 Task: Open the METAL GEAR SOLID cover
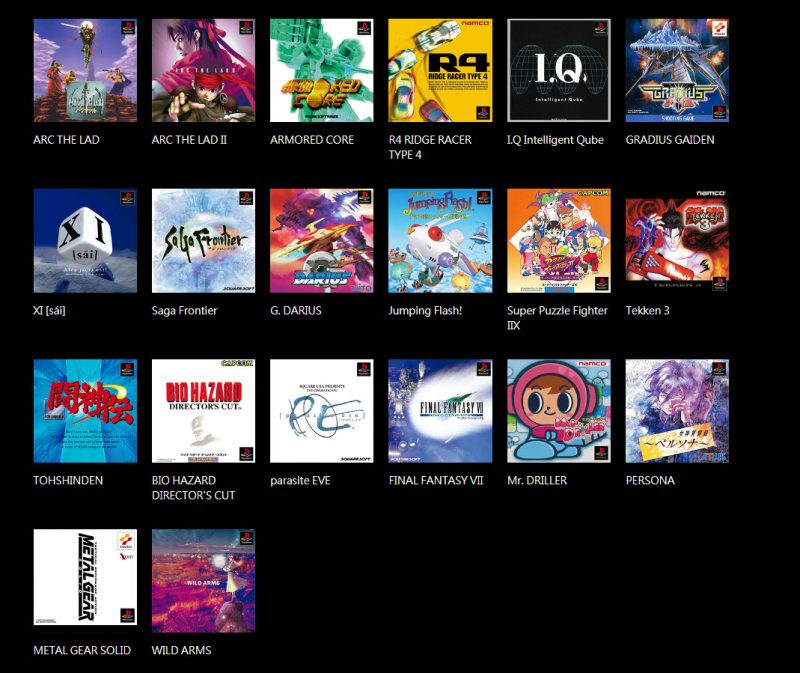85,577
